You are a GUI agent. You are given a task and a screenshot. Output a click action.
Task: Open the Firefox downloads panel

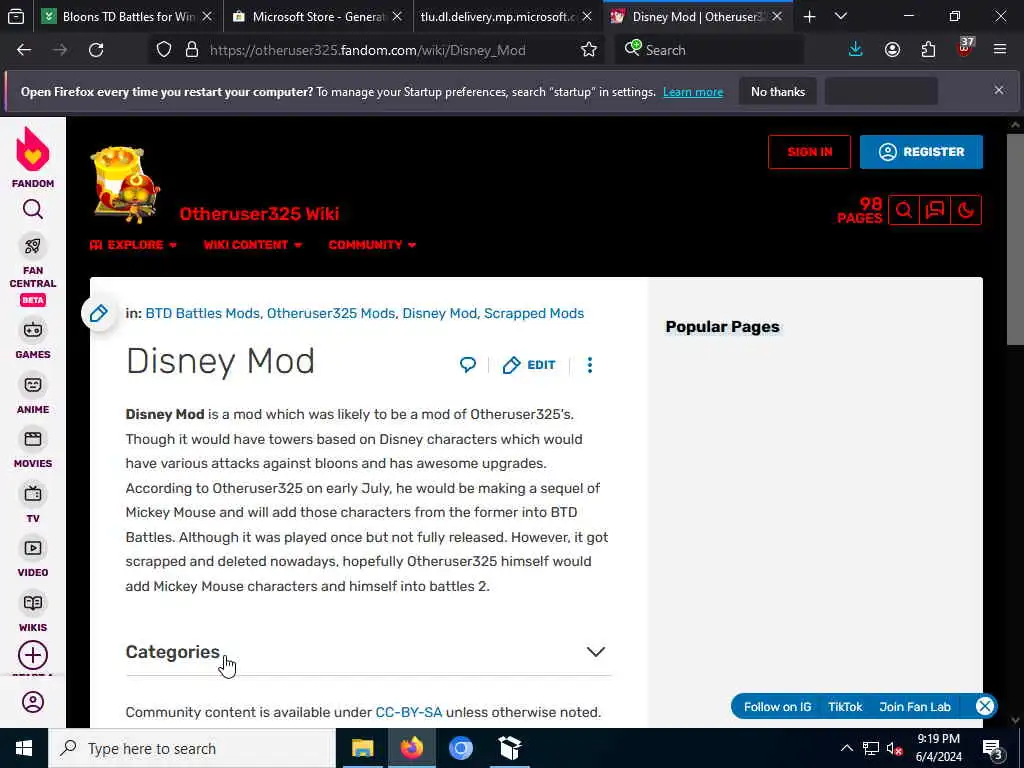point(856,50)
